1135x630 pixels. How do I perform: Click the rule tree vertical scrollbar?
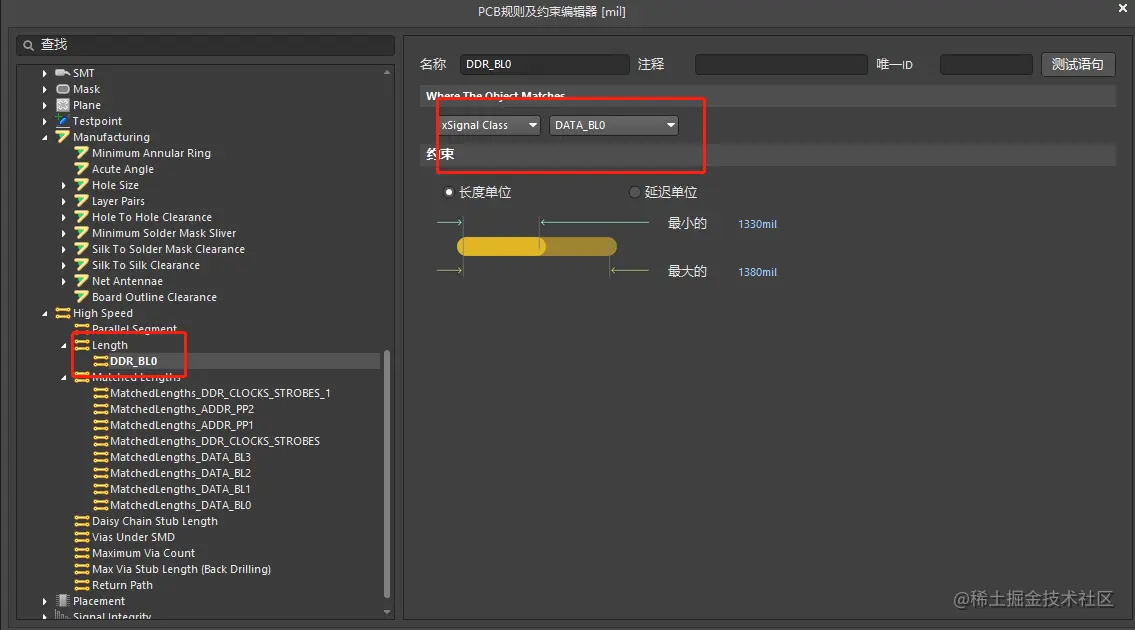(x=387, y=474)
